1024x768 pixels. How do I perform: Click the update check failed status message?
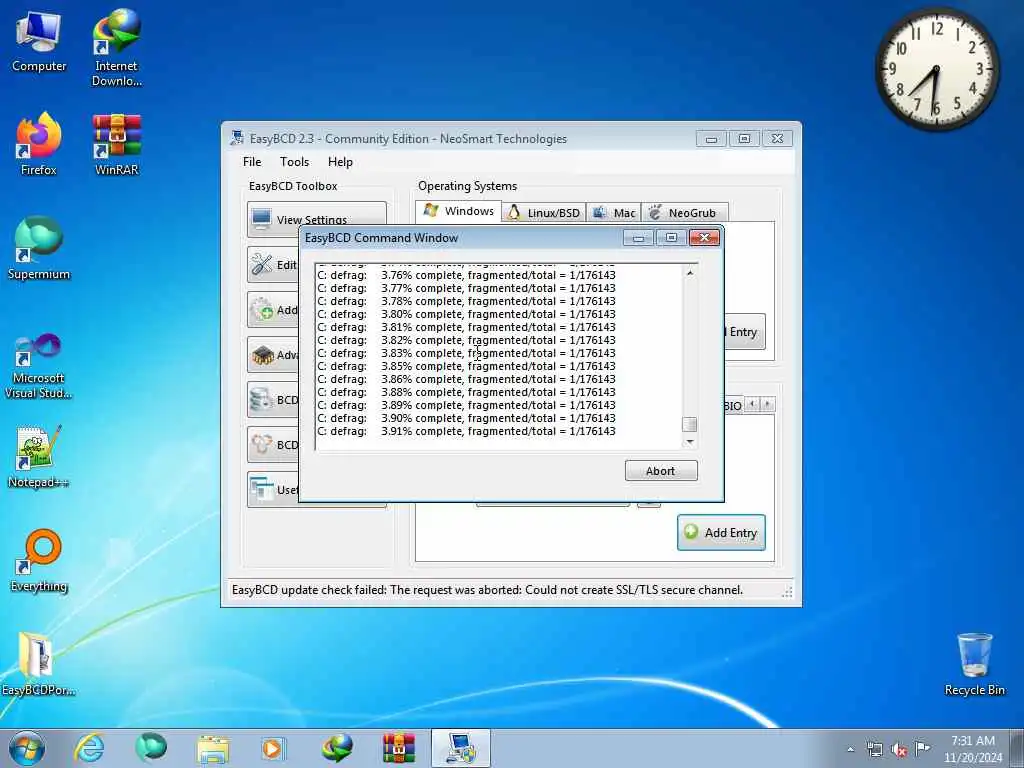pyautogui.click(x=487, y=590)
